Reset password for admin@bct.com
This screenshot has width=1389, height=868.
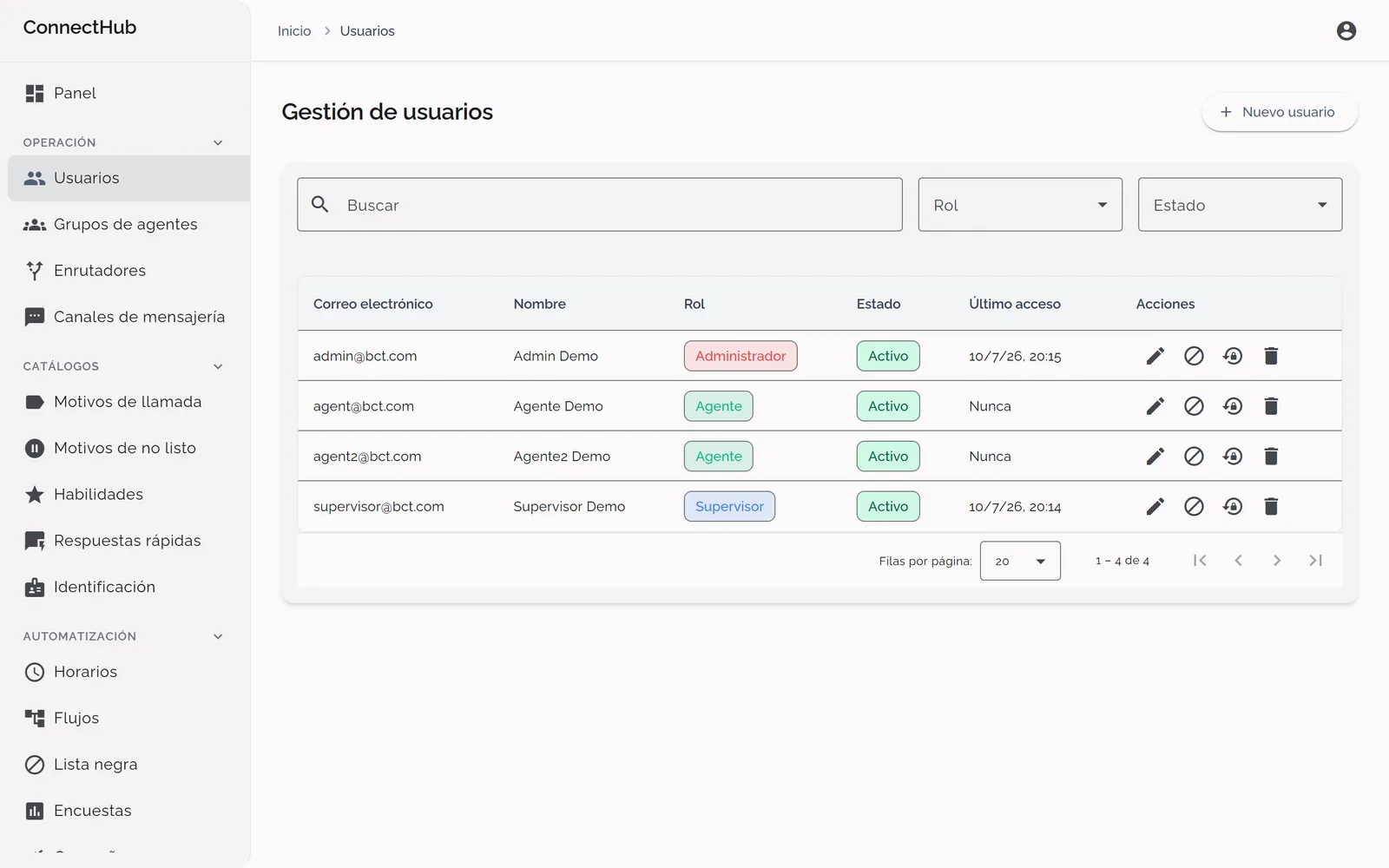pos(1233,356)
